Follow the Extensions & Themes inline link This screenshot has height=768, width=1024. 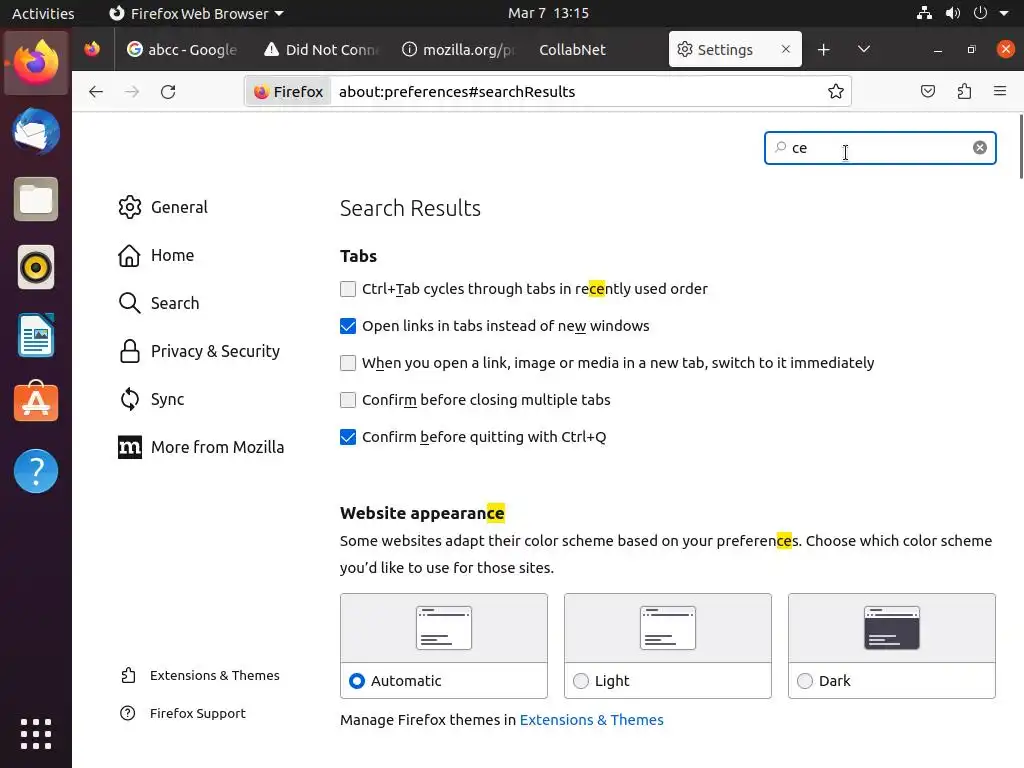point(591,720)
